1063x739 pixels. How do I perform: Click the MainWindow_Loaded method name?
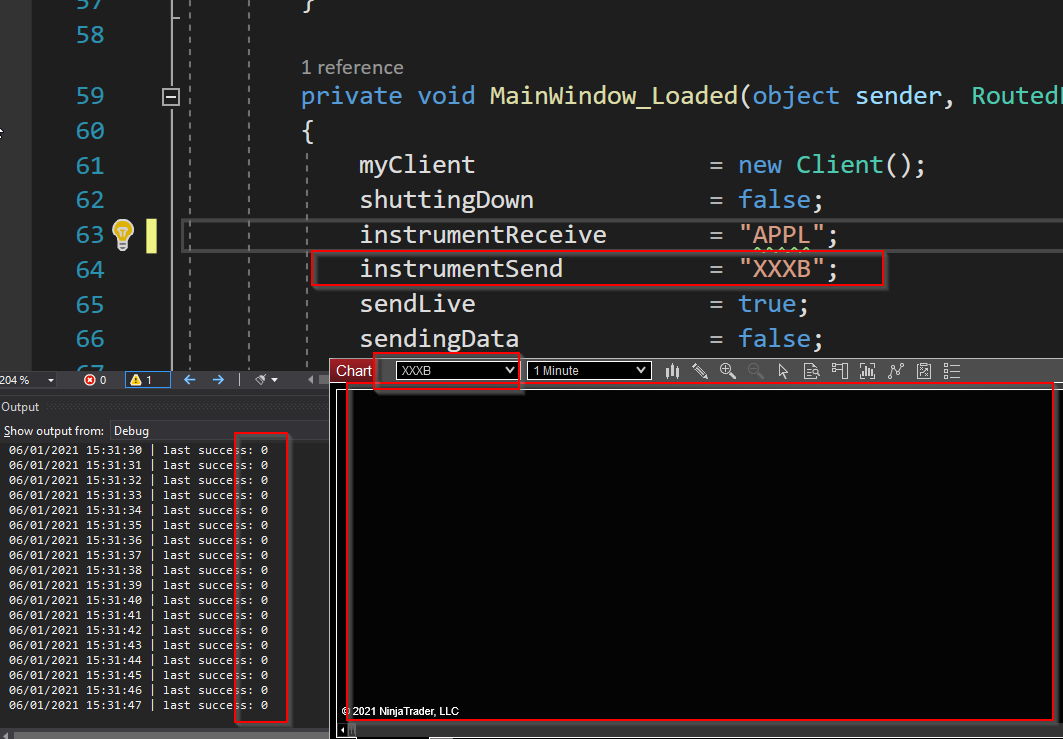point(614,96)
